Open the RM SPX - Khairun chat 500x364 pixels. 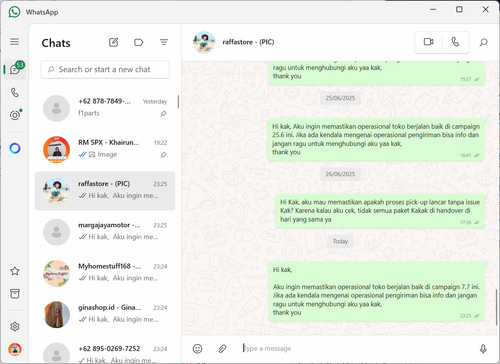105,150
